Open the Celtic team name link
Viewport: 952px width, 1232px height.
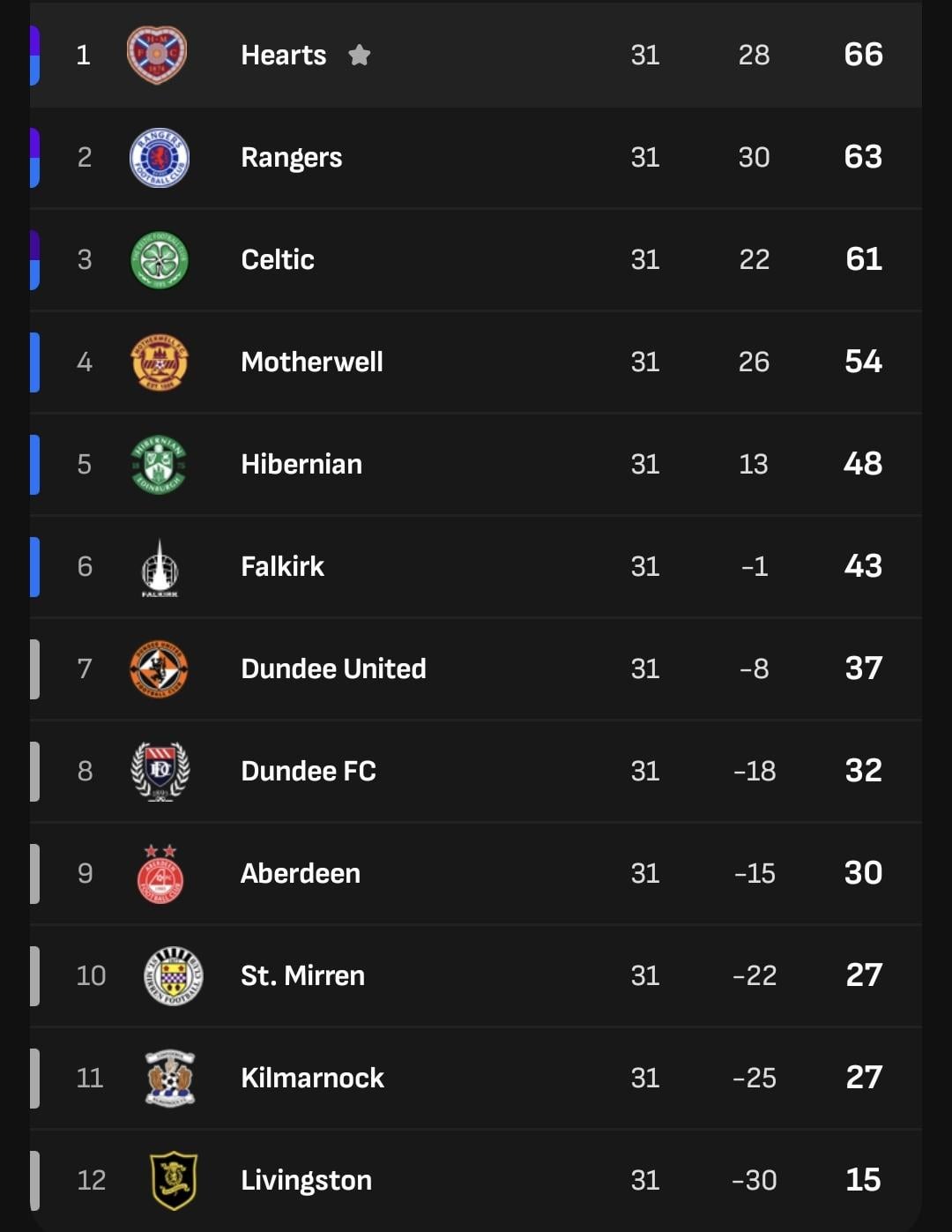tap(277, 260)
